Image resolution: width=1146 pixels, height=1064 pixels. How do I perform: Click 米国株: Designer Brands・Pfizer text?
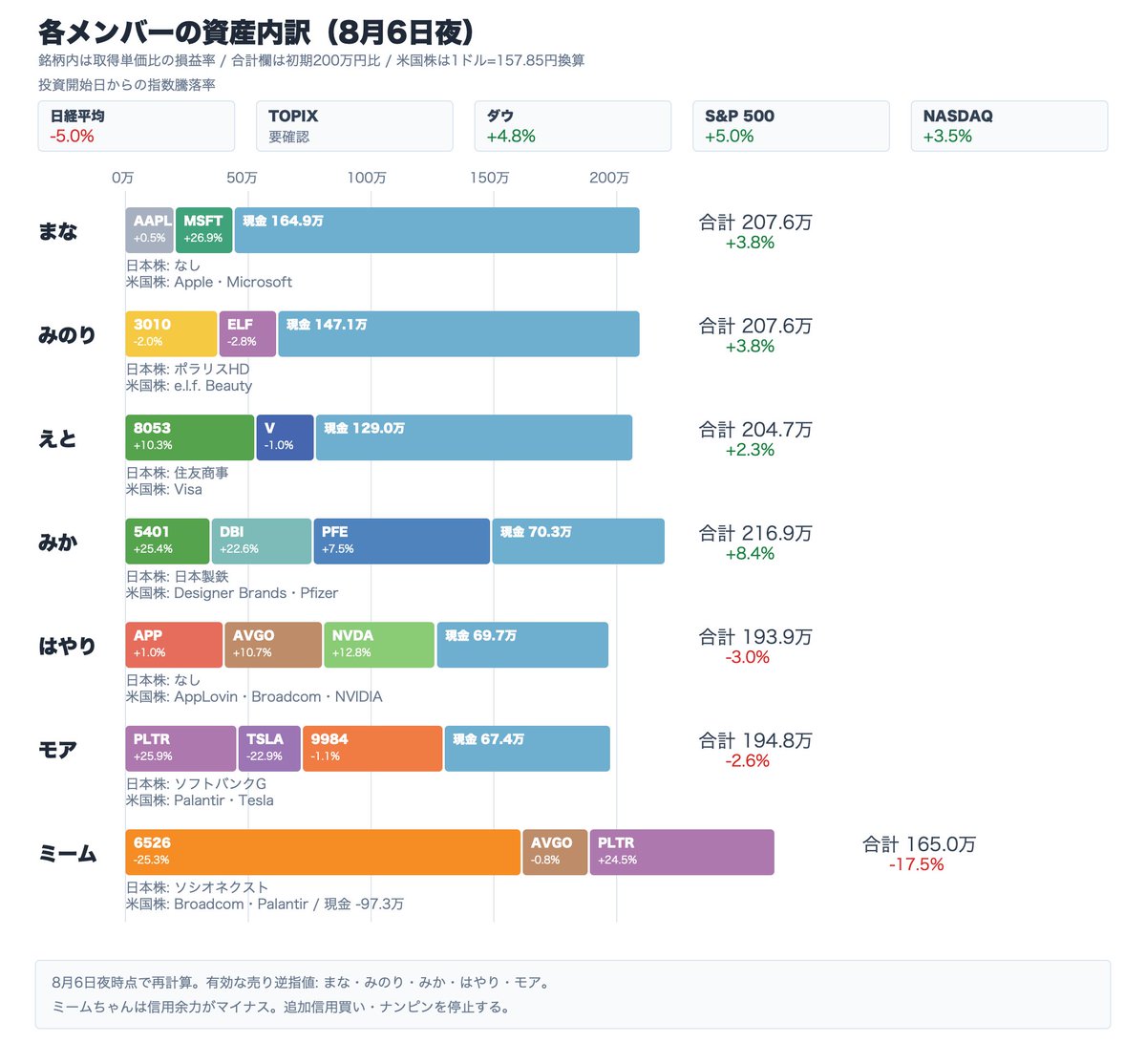tap(232, 593)
